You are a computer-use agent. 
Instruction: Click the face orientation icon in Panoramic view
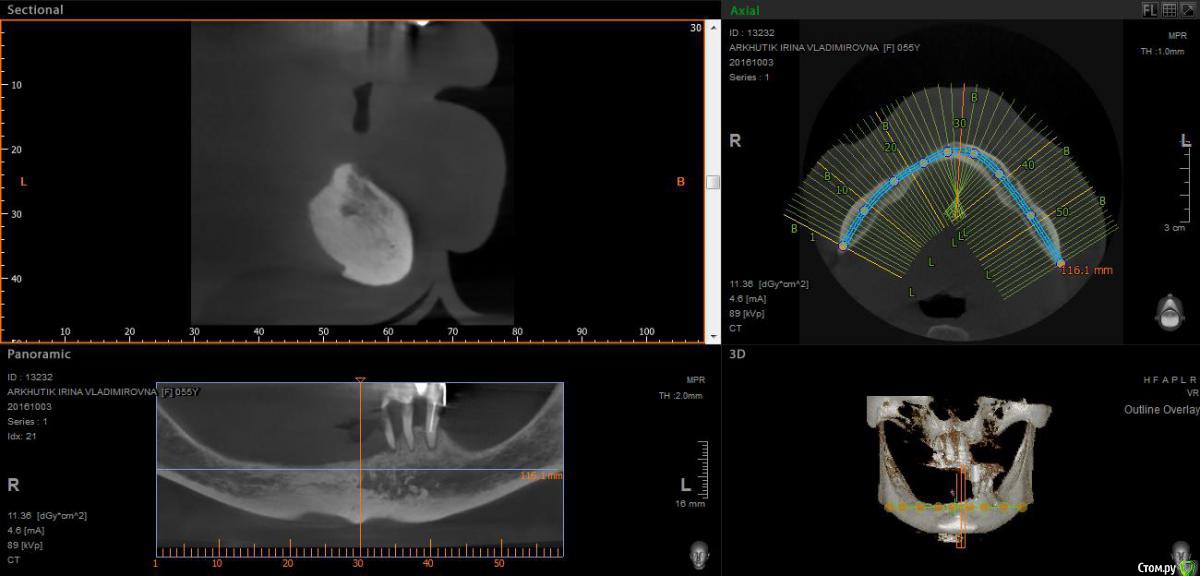pos(698,553)
